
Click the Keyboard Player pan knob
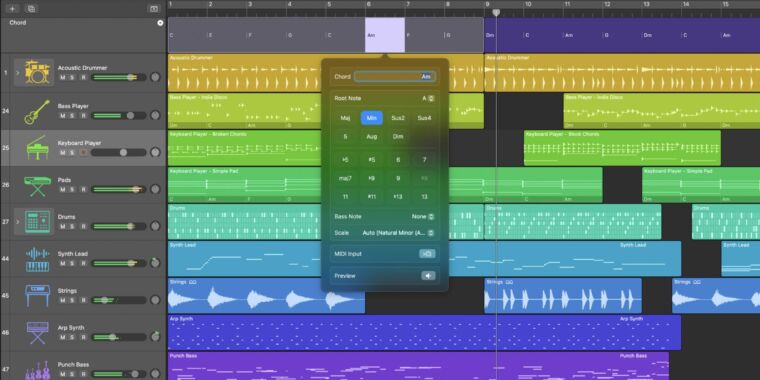tap(155, 152)
